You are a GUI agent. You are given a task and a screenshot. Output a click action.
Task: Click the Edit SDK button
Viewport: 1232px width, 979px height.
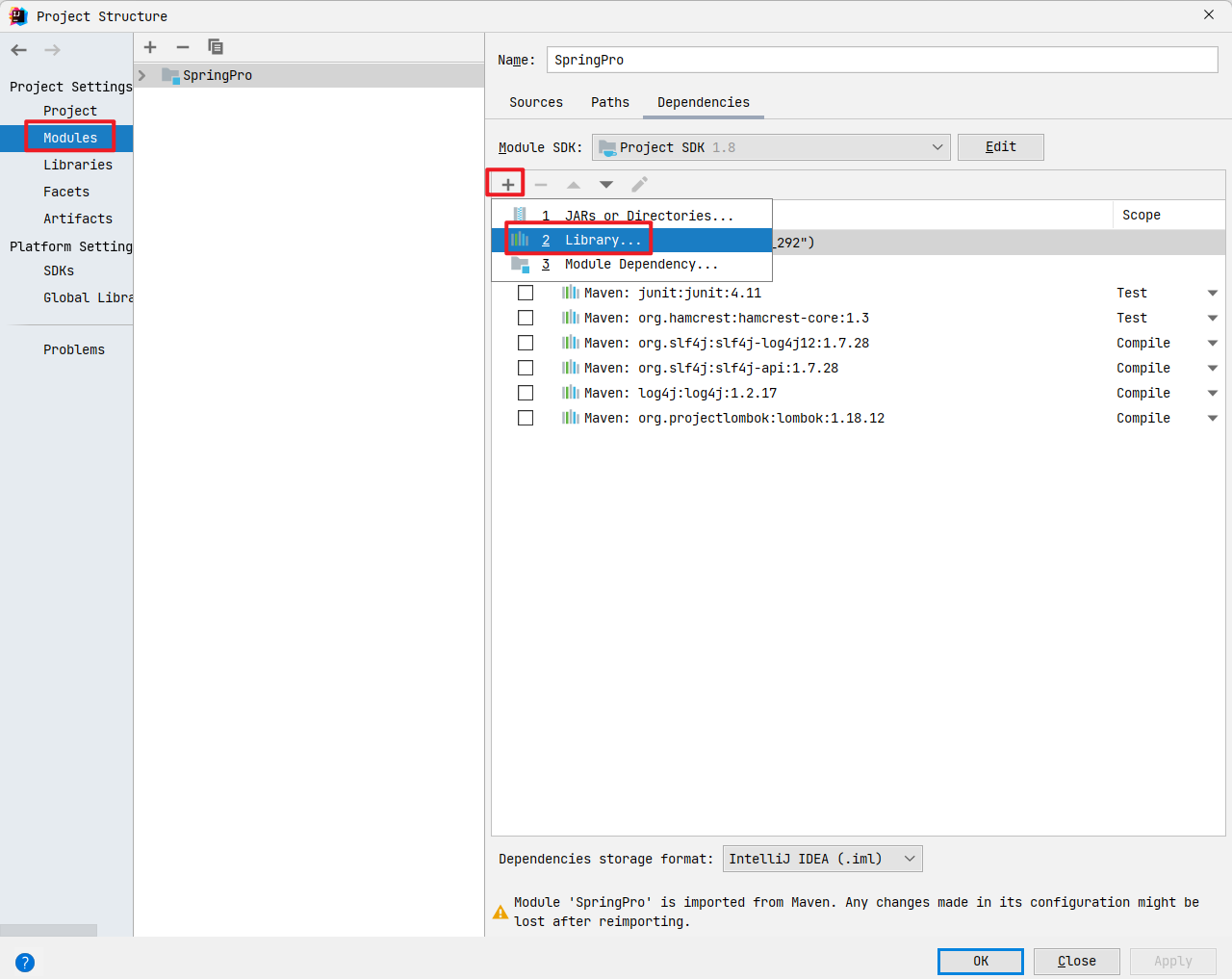1001,146
